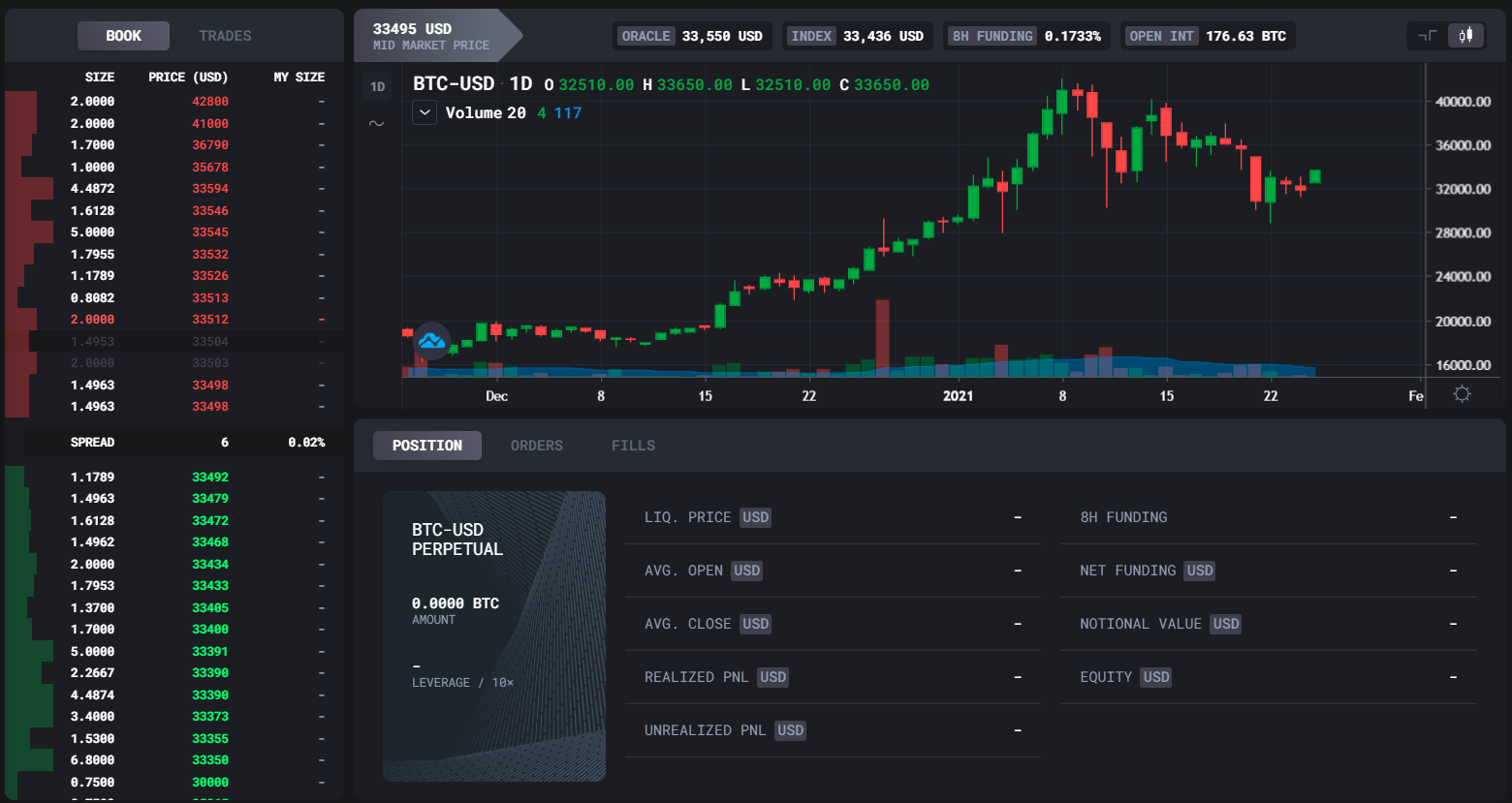Select the Position tab
Screen dimensions: 1512x803
[426, 446]
